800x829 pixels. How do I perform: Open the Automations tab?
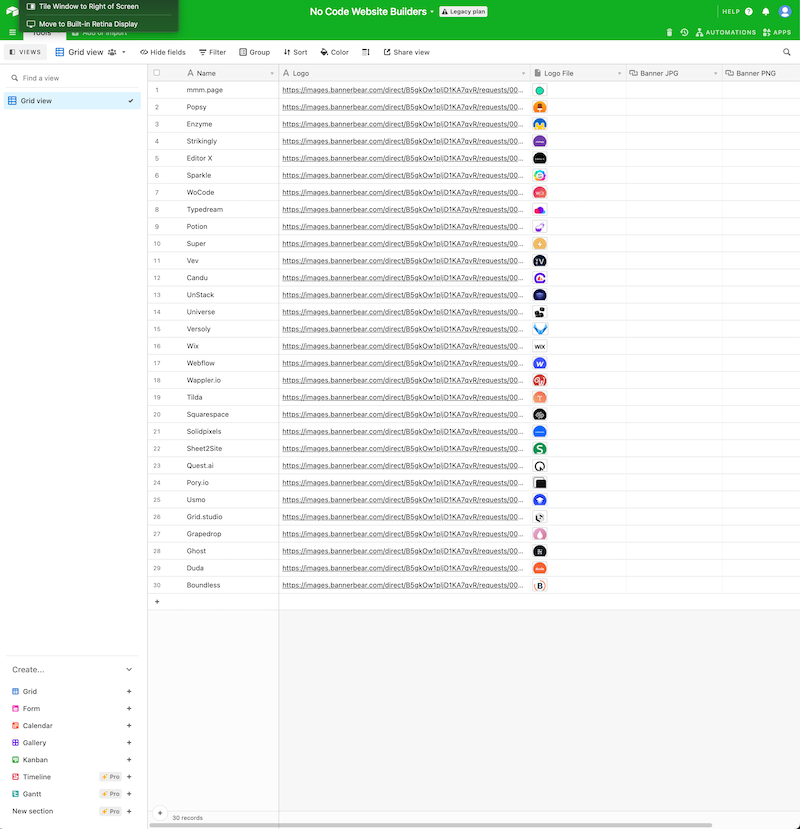(x=725, y=33)
